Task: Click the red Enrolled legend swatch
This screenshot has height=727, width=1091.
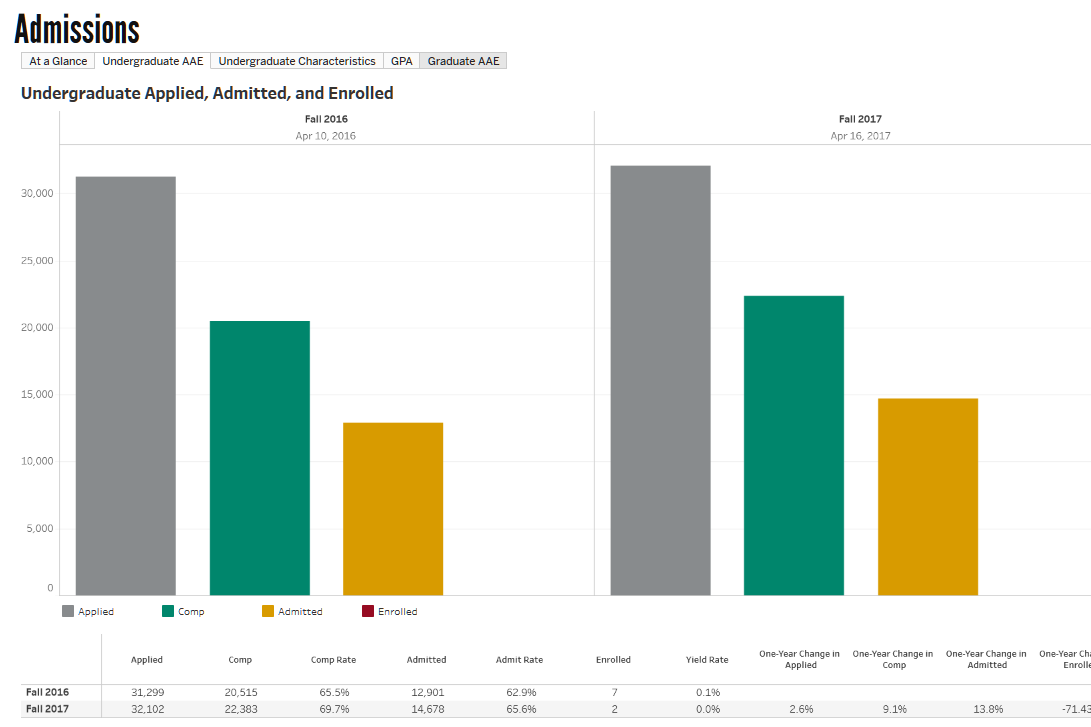Action: [x=368, y=611]
